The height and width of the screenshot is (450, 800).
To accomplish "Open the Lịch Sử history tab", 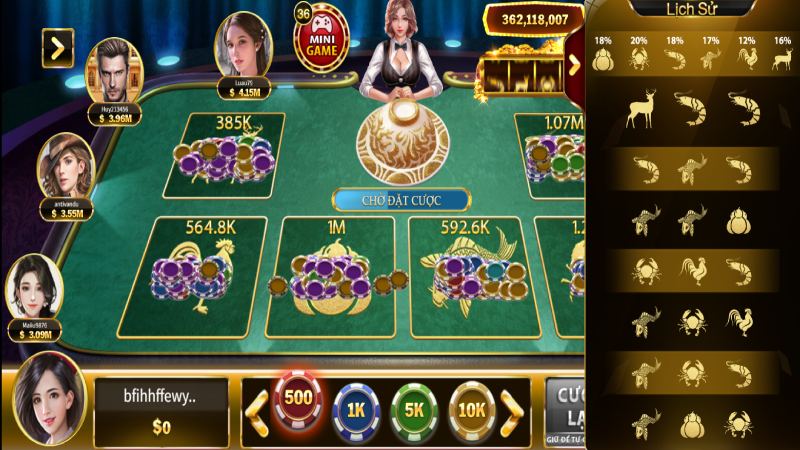I will point(691,10).
